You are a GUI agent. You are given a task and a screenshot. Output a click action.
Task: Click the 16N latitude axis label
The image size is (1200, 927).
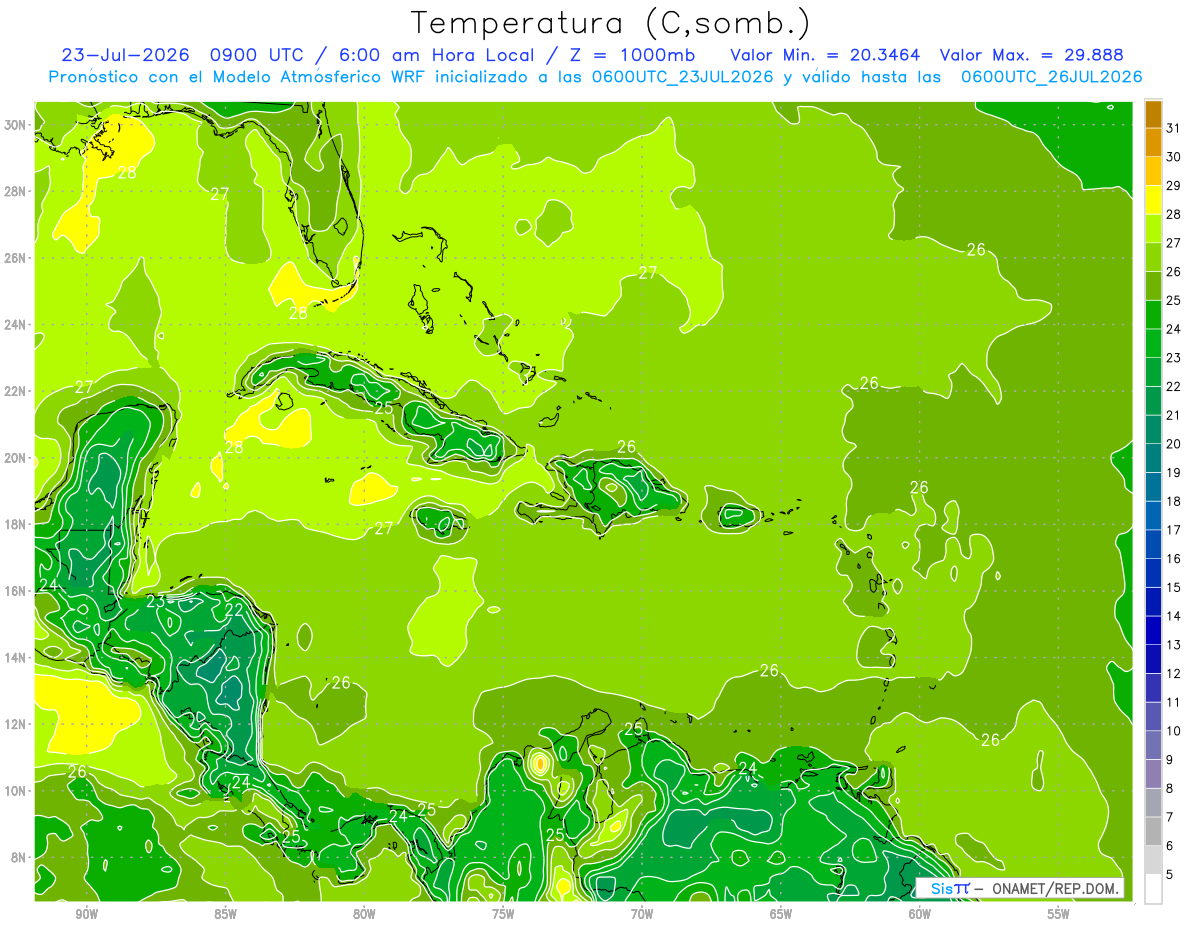click(x=17, y=591)
